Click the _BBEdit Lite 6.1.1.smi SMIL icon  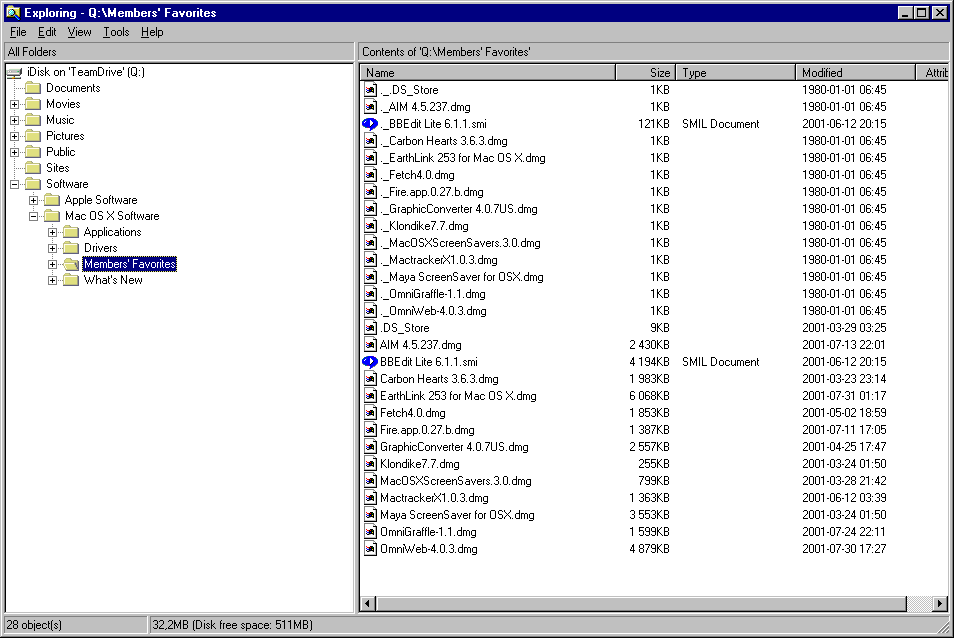(370, 124)
